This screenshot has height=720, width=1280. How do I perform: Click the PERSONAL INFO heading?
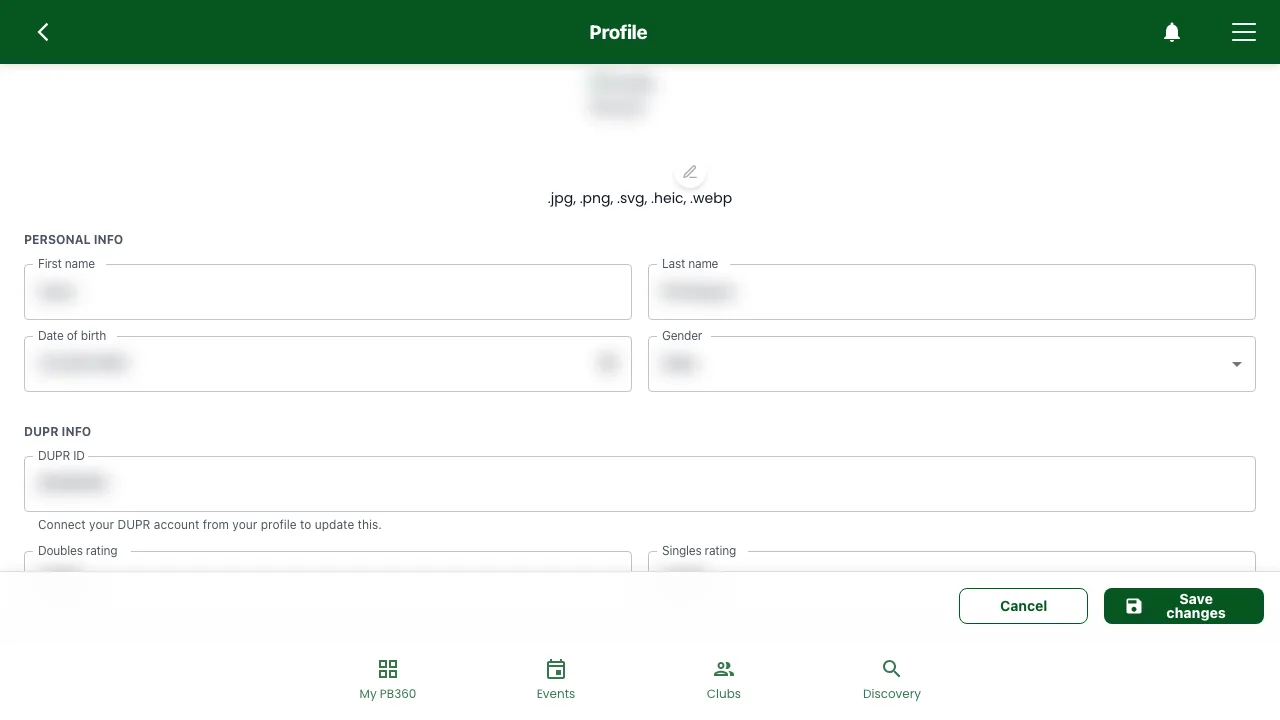74,240
